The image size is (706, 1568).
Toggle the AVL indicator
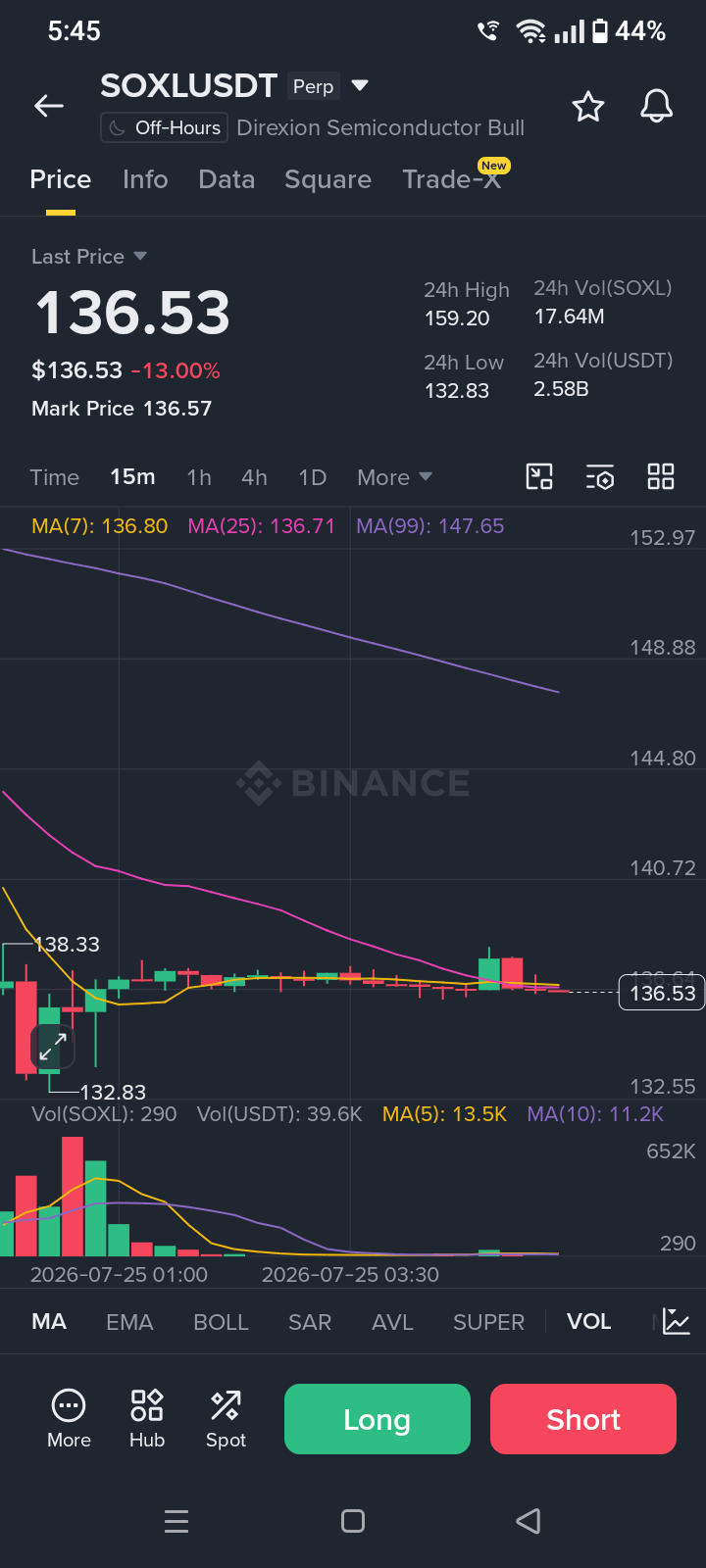392,1321
